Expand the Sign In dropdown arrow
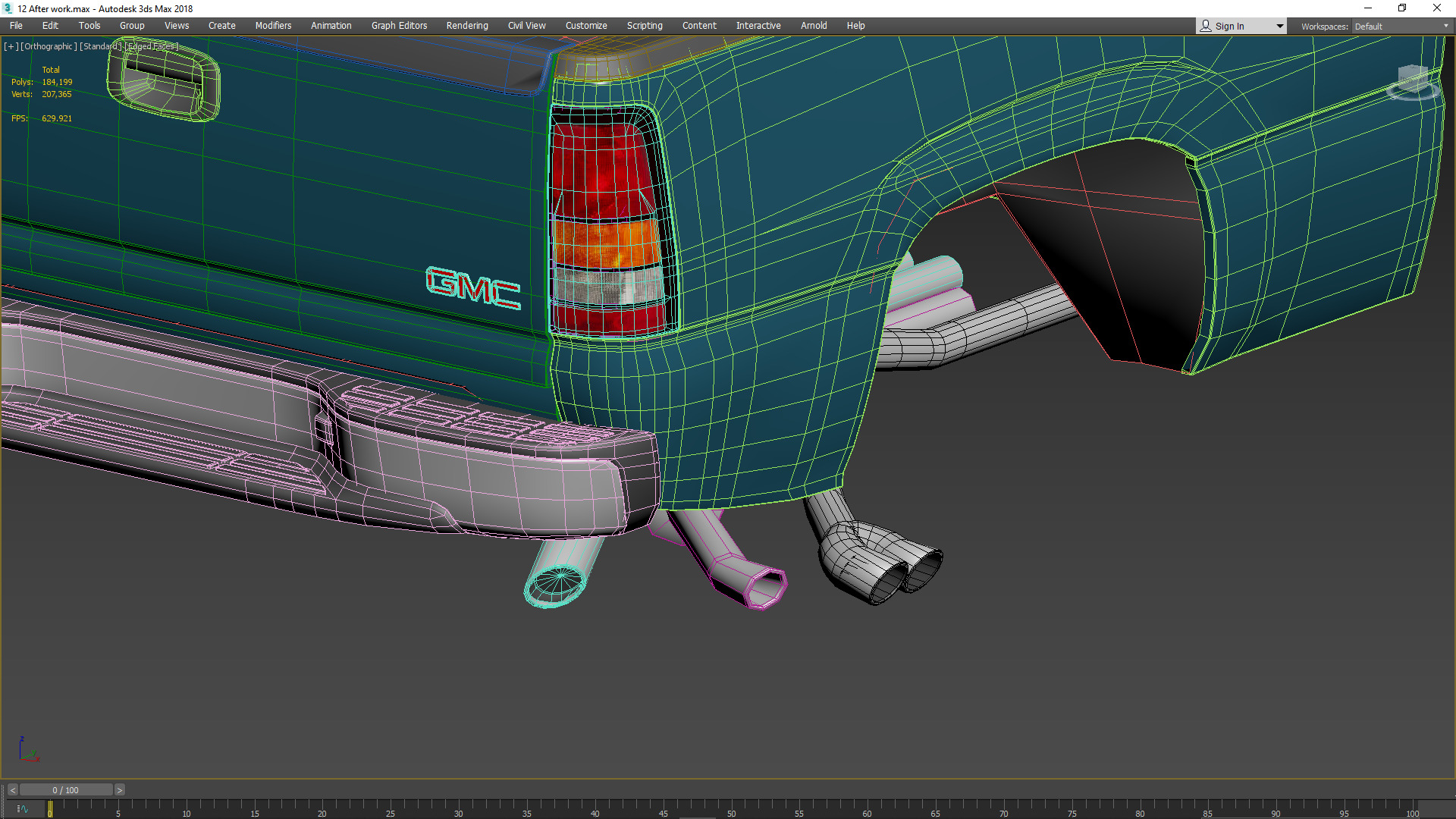 tap(1279, 26)
